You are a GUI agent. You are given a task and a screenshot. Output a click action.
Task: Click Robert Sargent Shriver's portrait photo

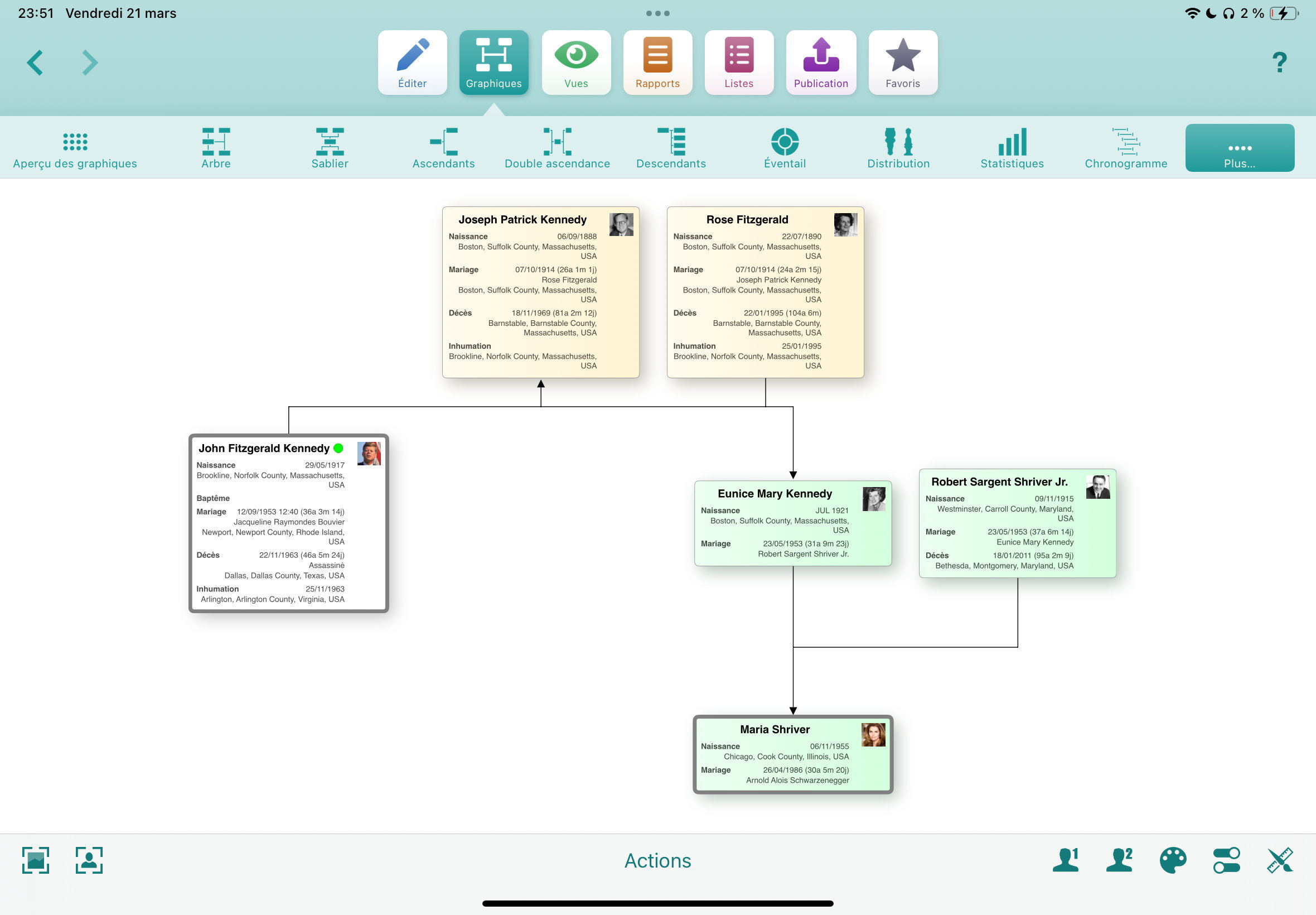click(1099, 487)
